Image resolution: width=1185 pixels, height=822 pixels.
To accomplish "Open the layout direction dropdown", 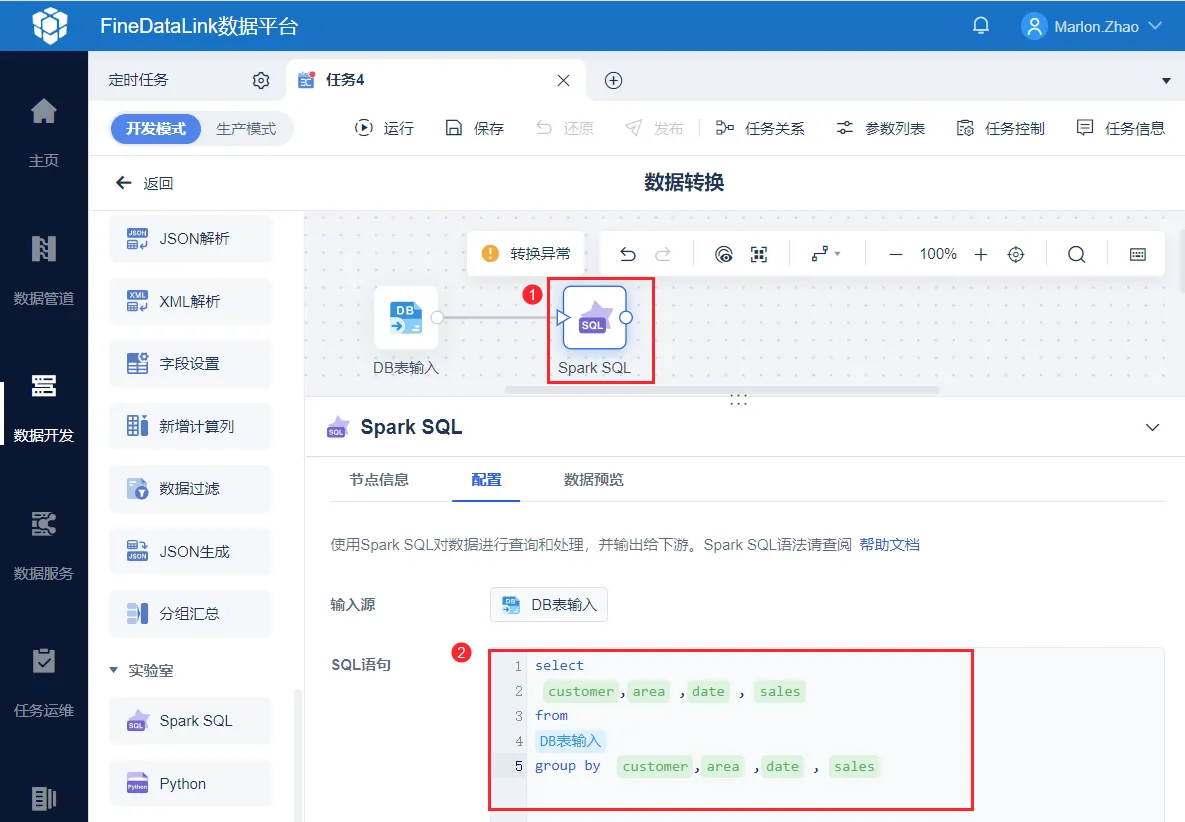I will point(825,254).
